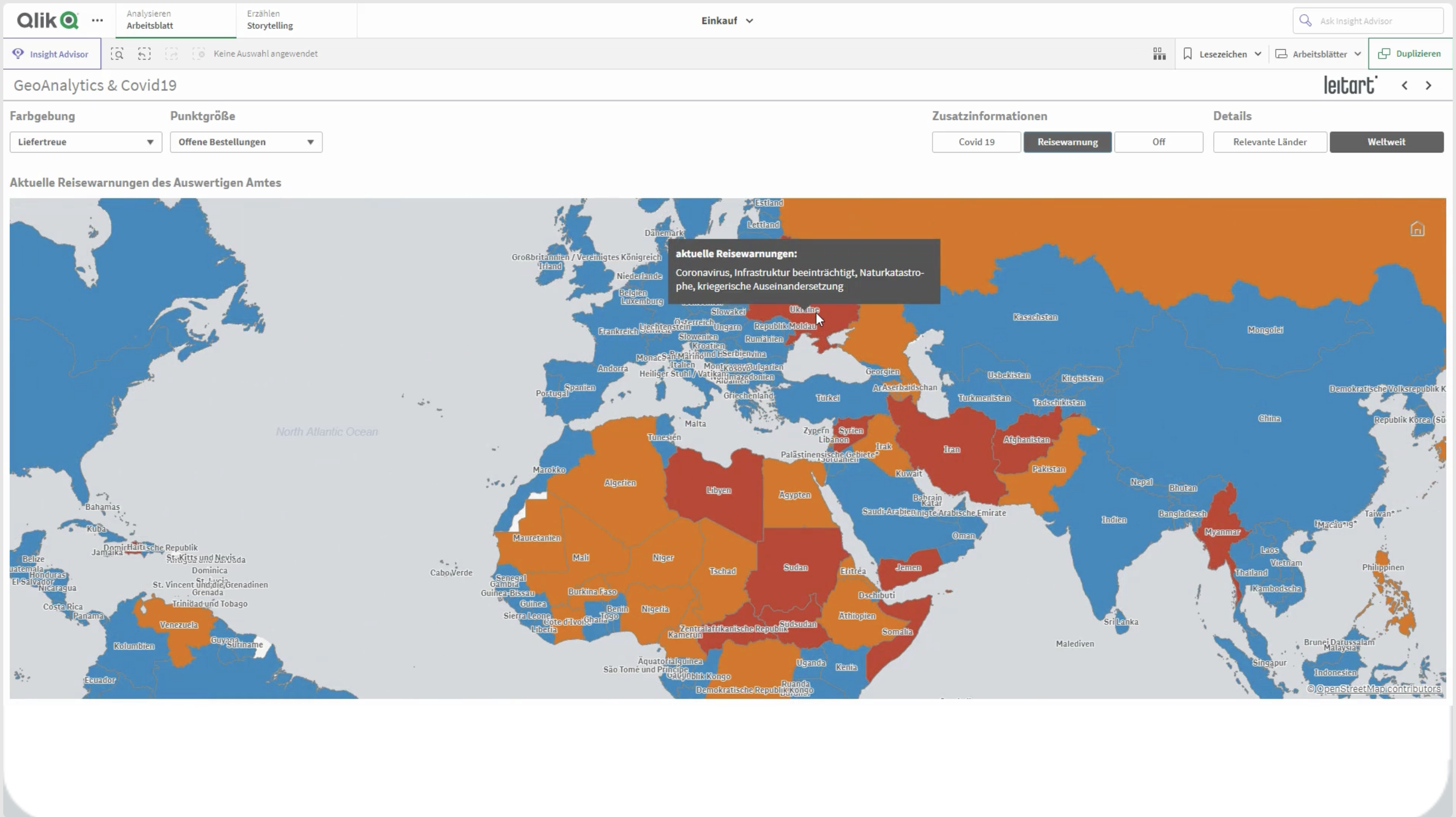Click the Tschad label on map
The image size is (1456, 817).
point(723,571)
